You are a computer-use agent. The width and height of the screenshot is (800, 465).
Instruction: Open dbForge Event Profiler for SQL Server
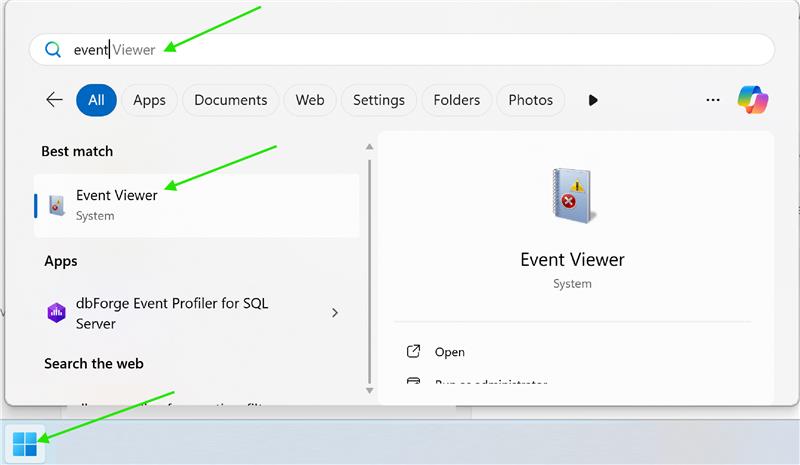tap(196, 313)
